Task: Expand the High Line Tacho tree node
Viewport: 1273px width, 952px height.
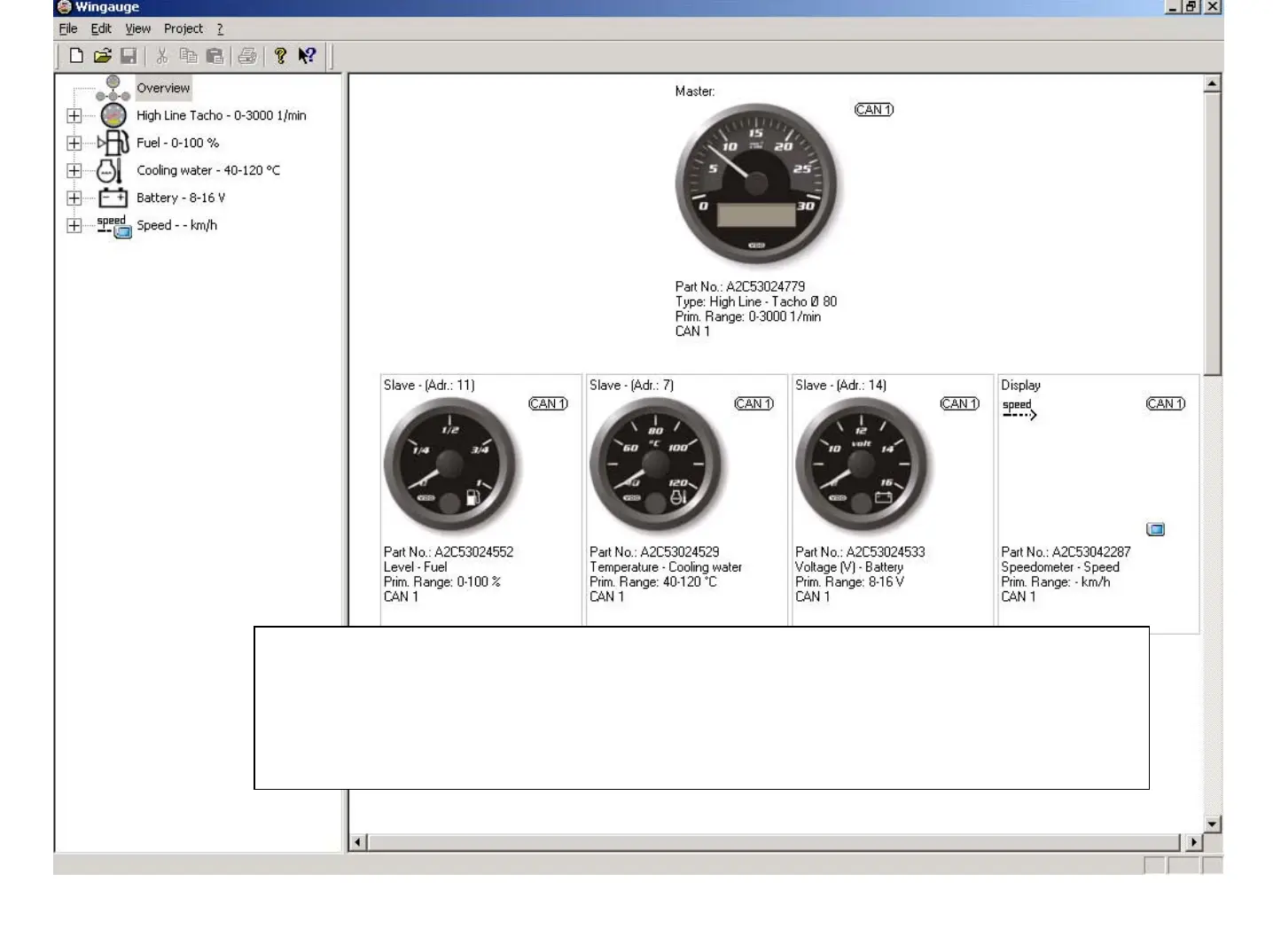Action: [74, 115]
